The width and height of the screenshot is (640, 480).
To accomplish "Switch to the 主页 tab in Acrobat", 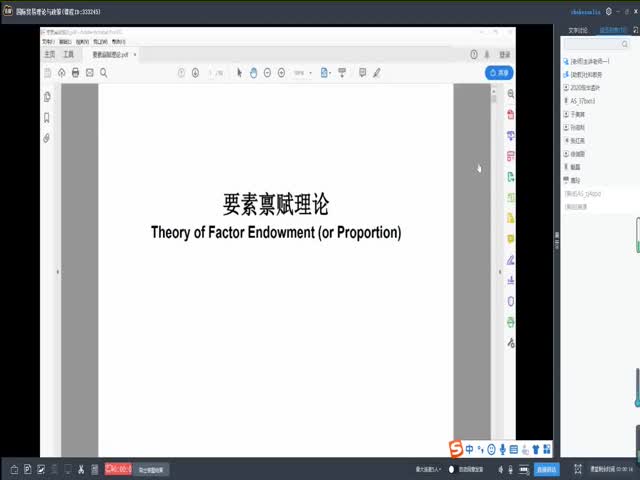I will click(x=49, y=55).
